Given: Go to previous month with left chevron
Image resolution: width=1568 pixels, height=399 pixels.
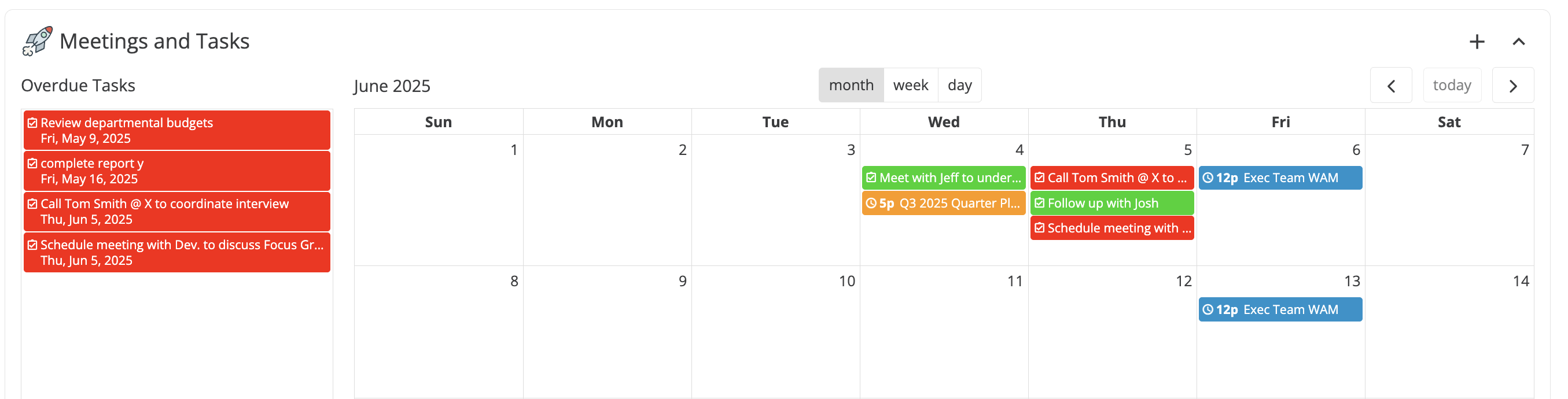Looking at the screenshot, I should point(1391,86).
